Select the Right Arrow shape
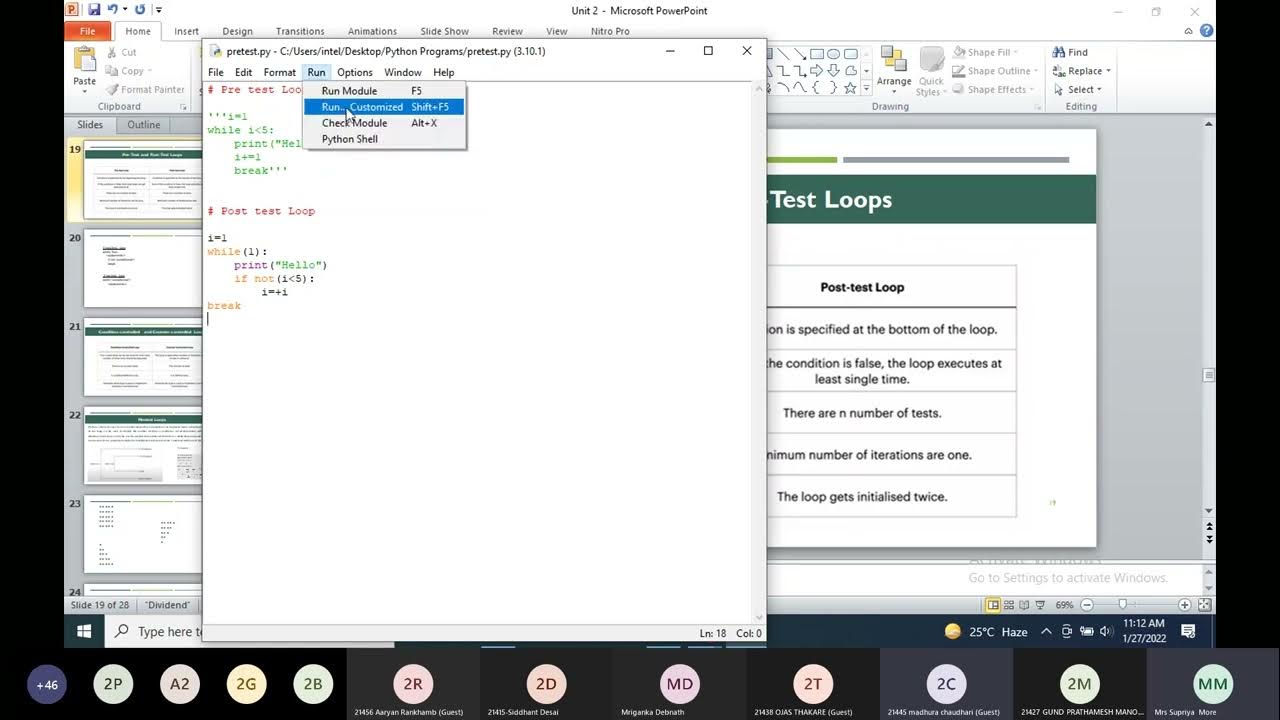This screenshot has width=1280, height=720. tap(817, 71)
